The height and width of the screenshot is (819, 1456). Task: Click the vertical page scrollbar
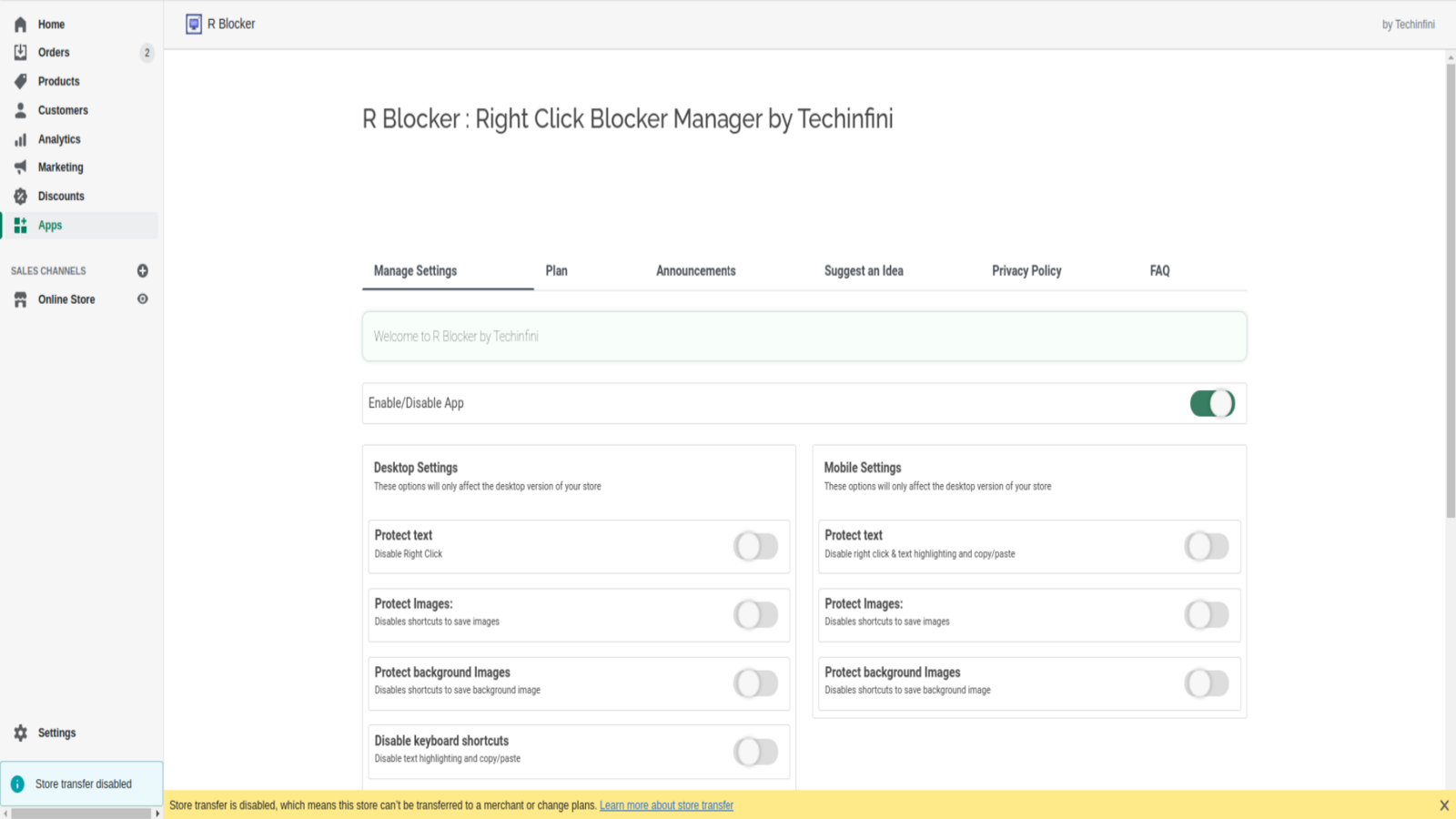click(1451, 291)
